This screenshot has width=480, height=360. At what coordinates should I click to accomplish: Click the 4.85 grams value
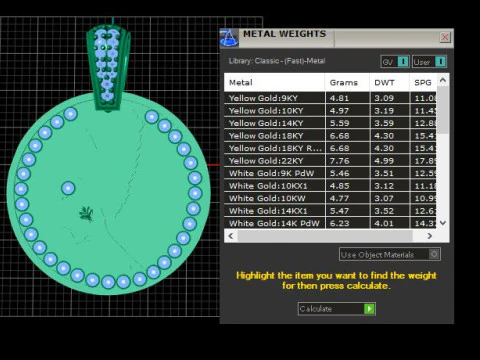coord(339,186)
